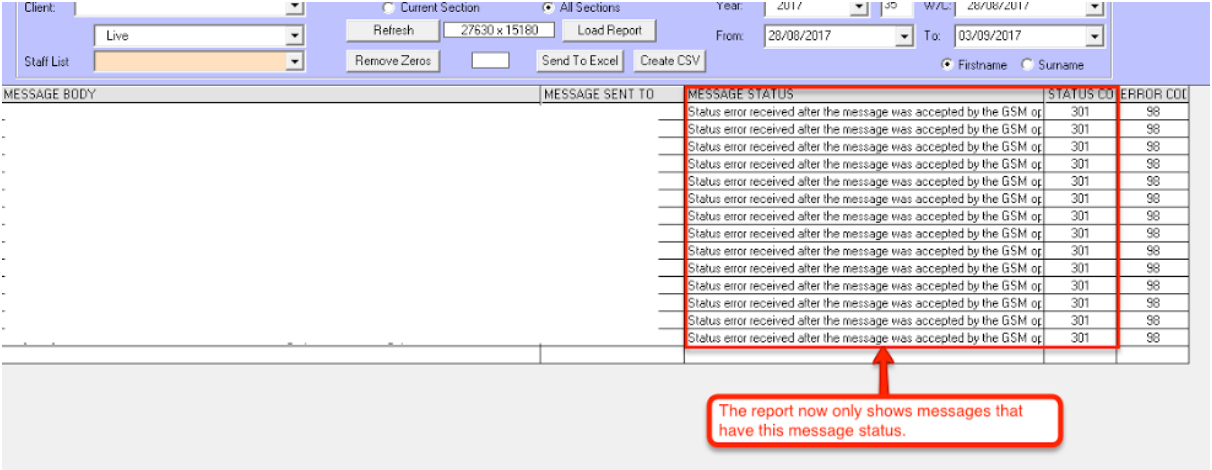Screen dimensions: 1212x470
Task: Click the MESSAGE BODY column header
Action: click(270, 95)
